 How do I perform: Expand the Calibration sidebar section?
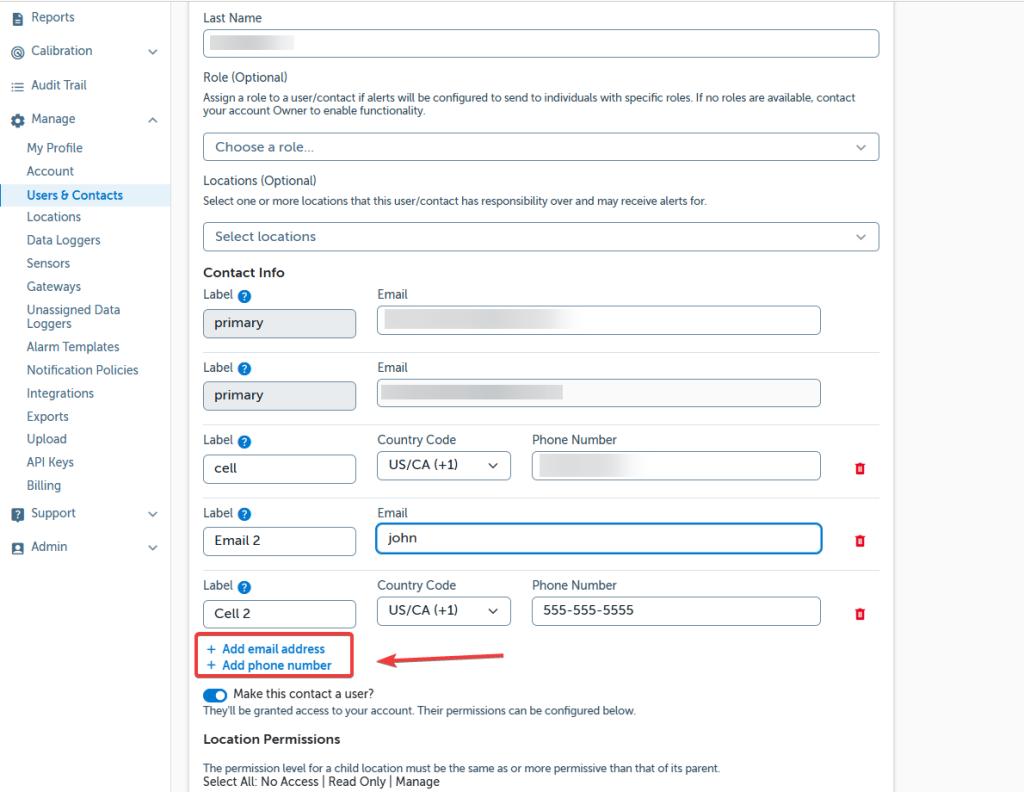click(x=152, y=52)
